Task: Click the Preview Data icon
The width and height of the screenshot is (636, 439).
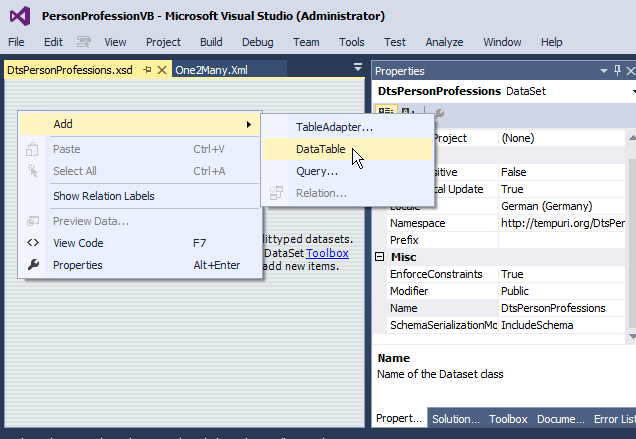Action: click(33, 221)
